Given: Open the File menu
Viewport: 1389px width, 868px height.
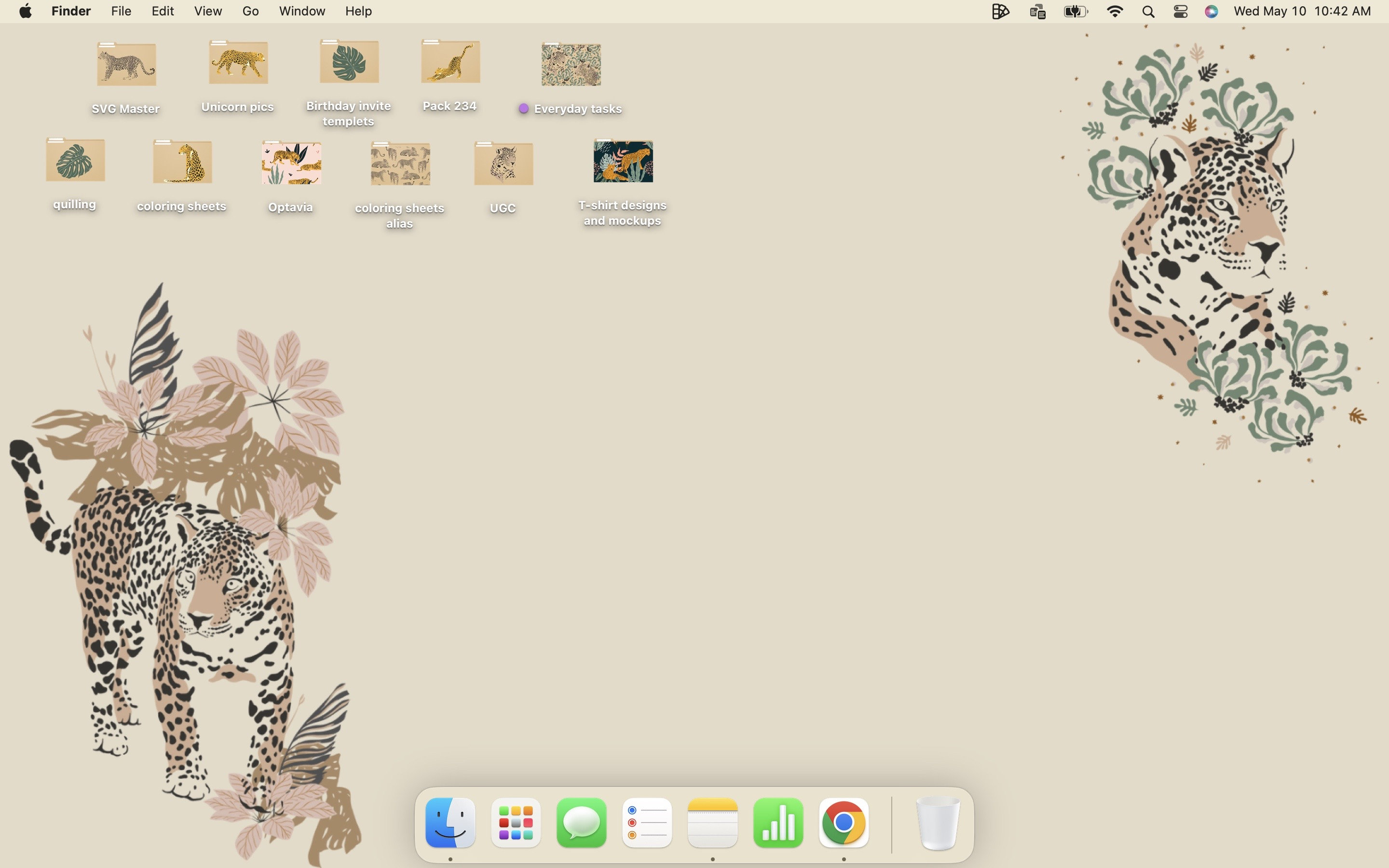Looking at the screenshot, I should tap(121, 11).
